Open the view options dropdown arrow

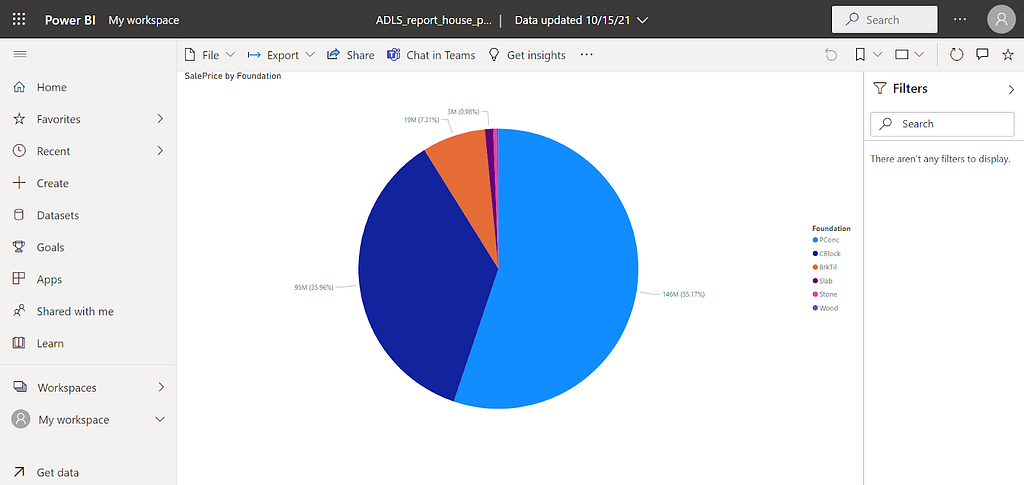point(920,55)
